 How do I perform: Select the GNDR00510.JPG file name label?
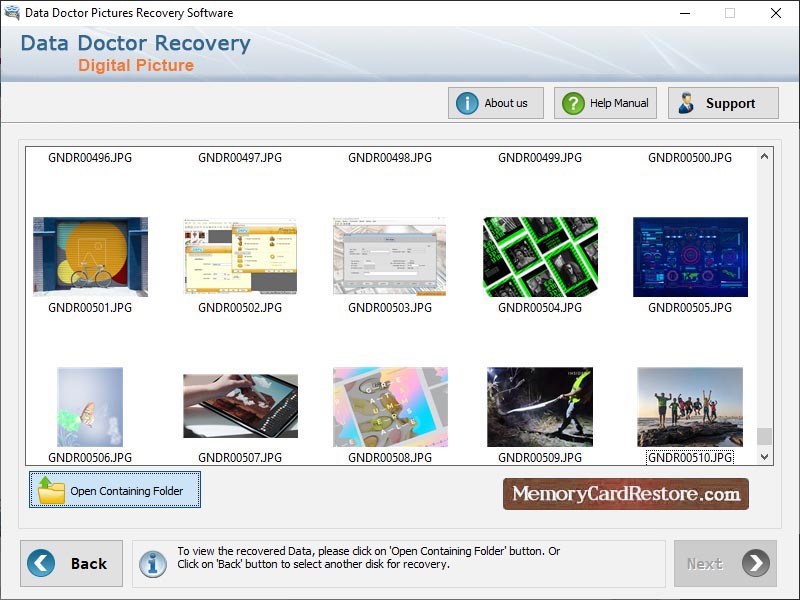pyautogui.click(x=689, y=457)
